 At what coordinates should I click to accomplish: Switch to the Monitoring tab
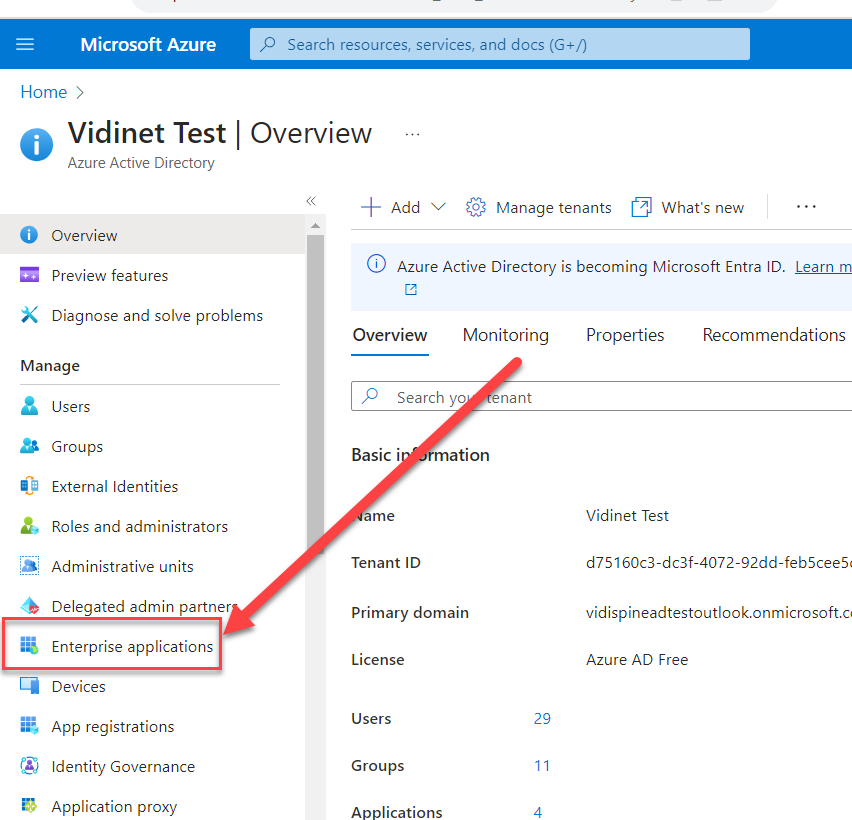(505, 335)
